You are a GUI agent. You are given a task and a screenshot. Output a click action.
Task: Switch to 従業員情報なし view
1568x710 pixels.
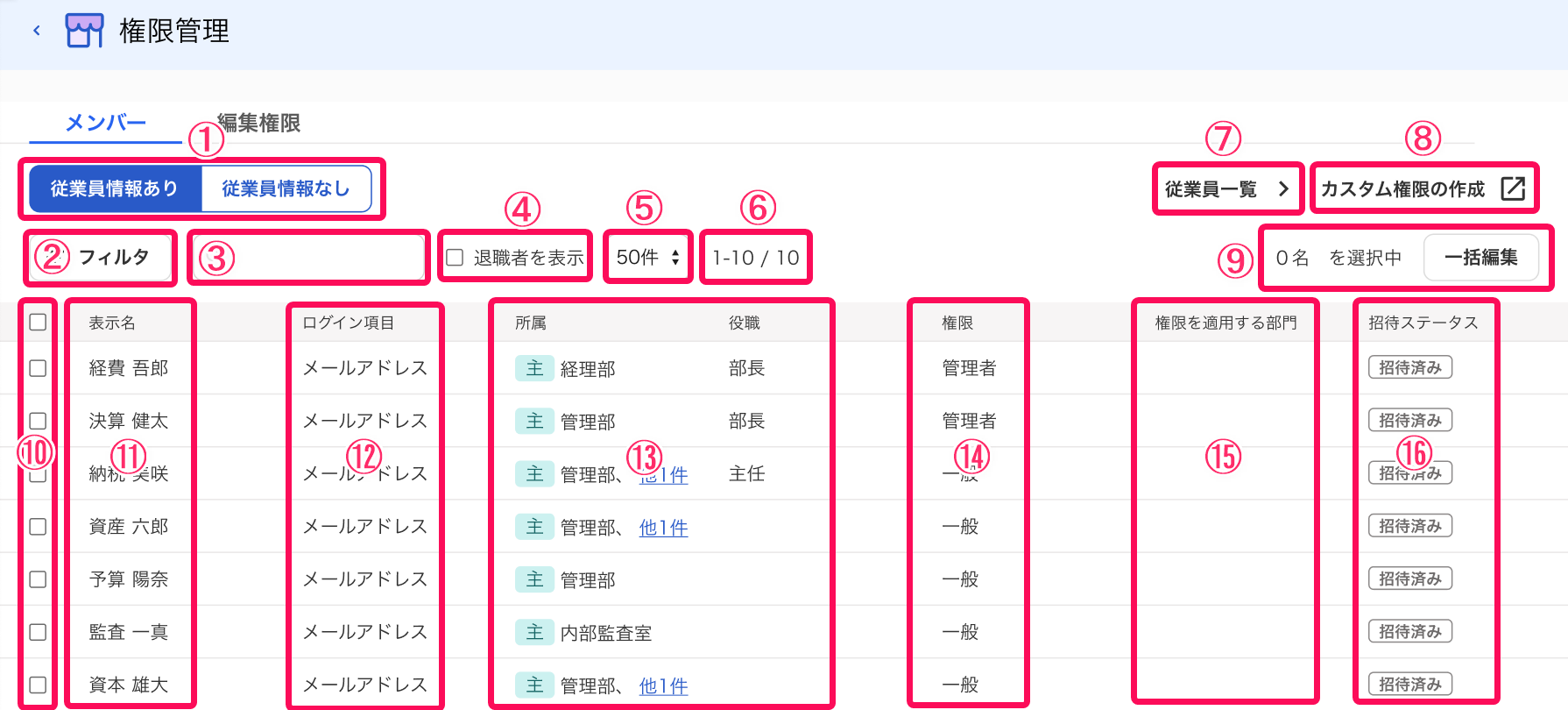(x=286, y=188)
